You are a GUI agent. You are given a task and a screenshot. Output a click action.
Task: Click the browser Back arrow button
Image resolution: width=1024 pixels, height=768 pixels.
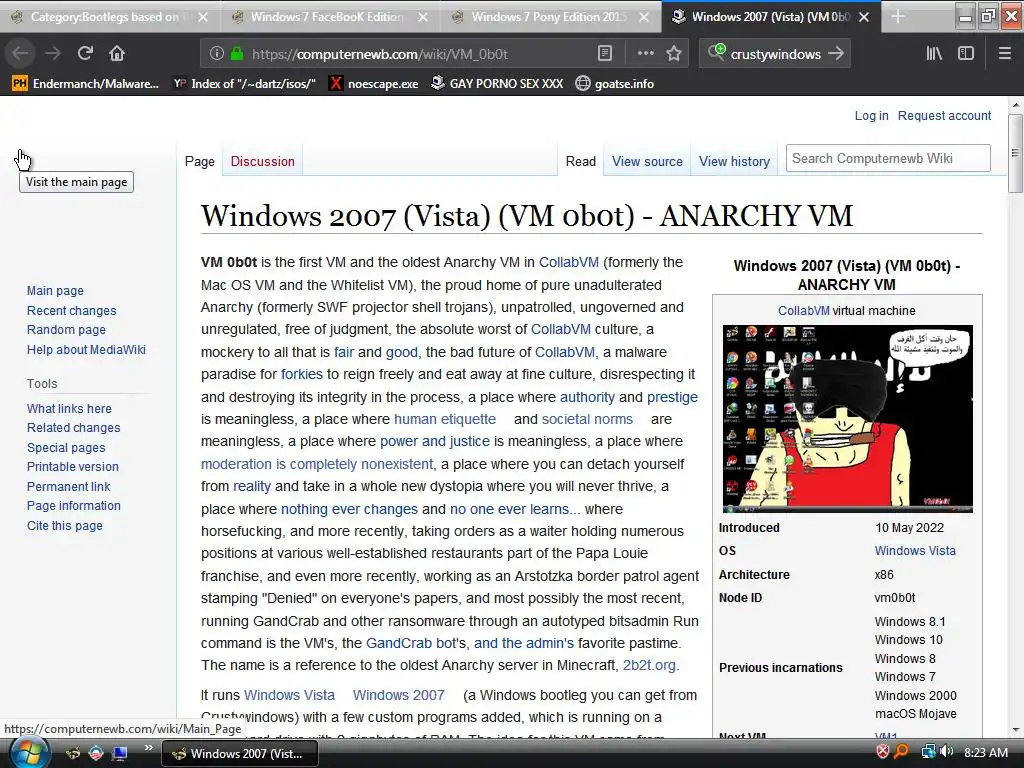point(20,54)
